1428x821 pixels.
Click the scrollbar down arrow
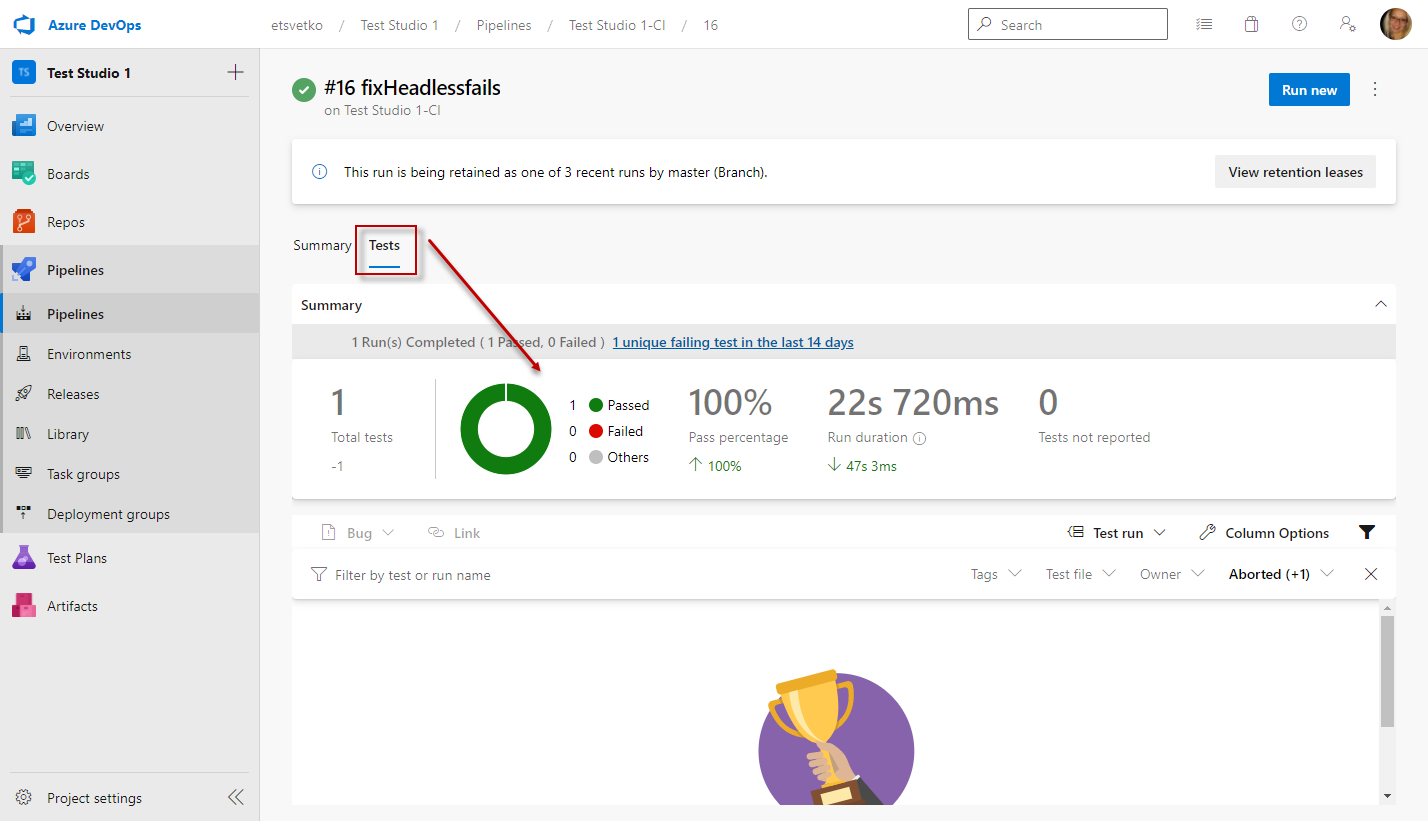[x=1387, y=795]
